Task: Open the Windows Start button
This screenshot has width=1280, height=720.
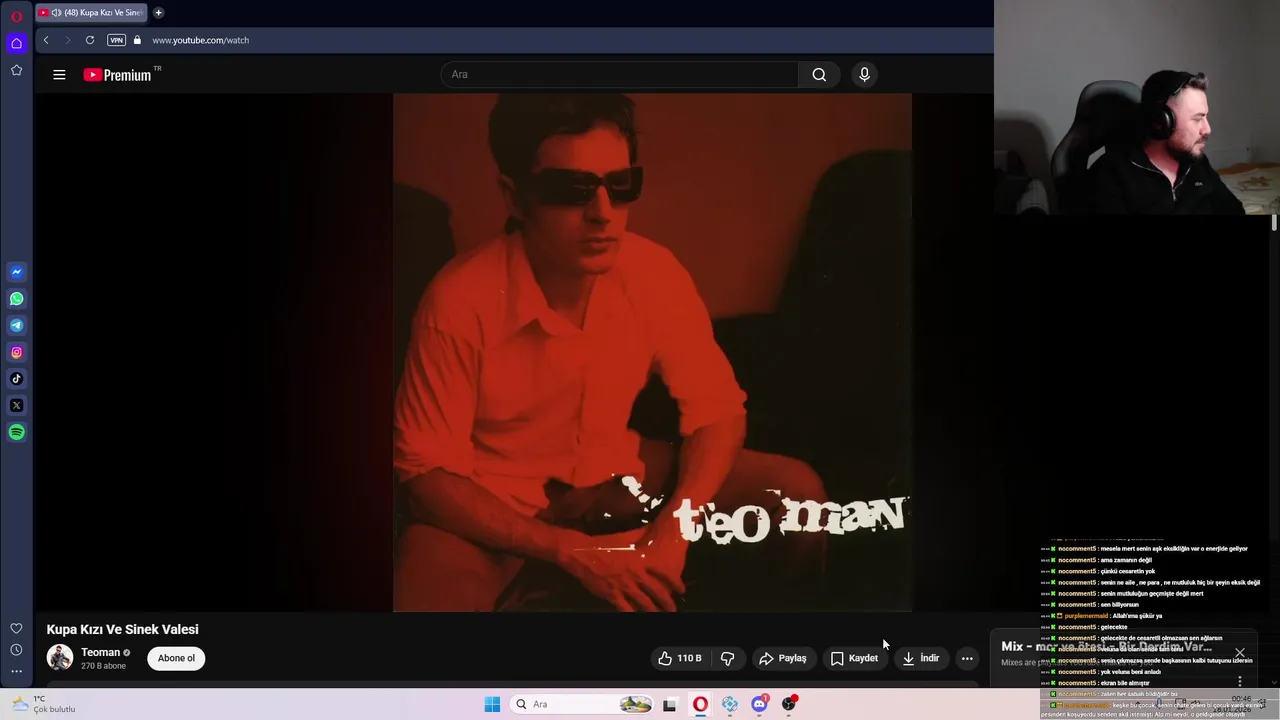Action: coord(492,704)
